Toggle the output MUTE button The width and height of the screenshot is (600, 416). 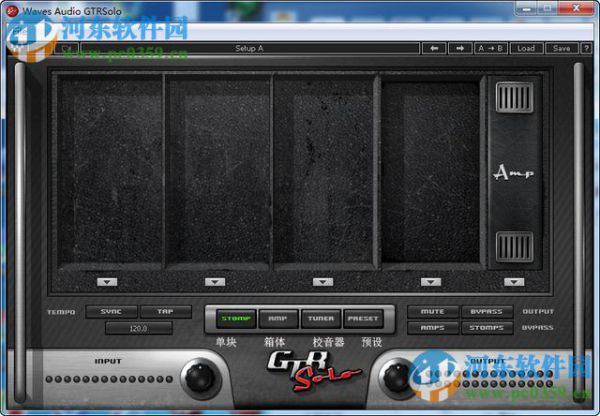[x=433, y=312]
